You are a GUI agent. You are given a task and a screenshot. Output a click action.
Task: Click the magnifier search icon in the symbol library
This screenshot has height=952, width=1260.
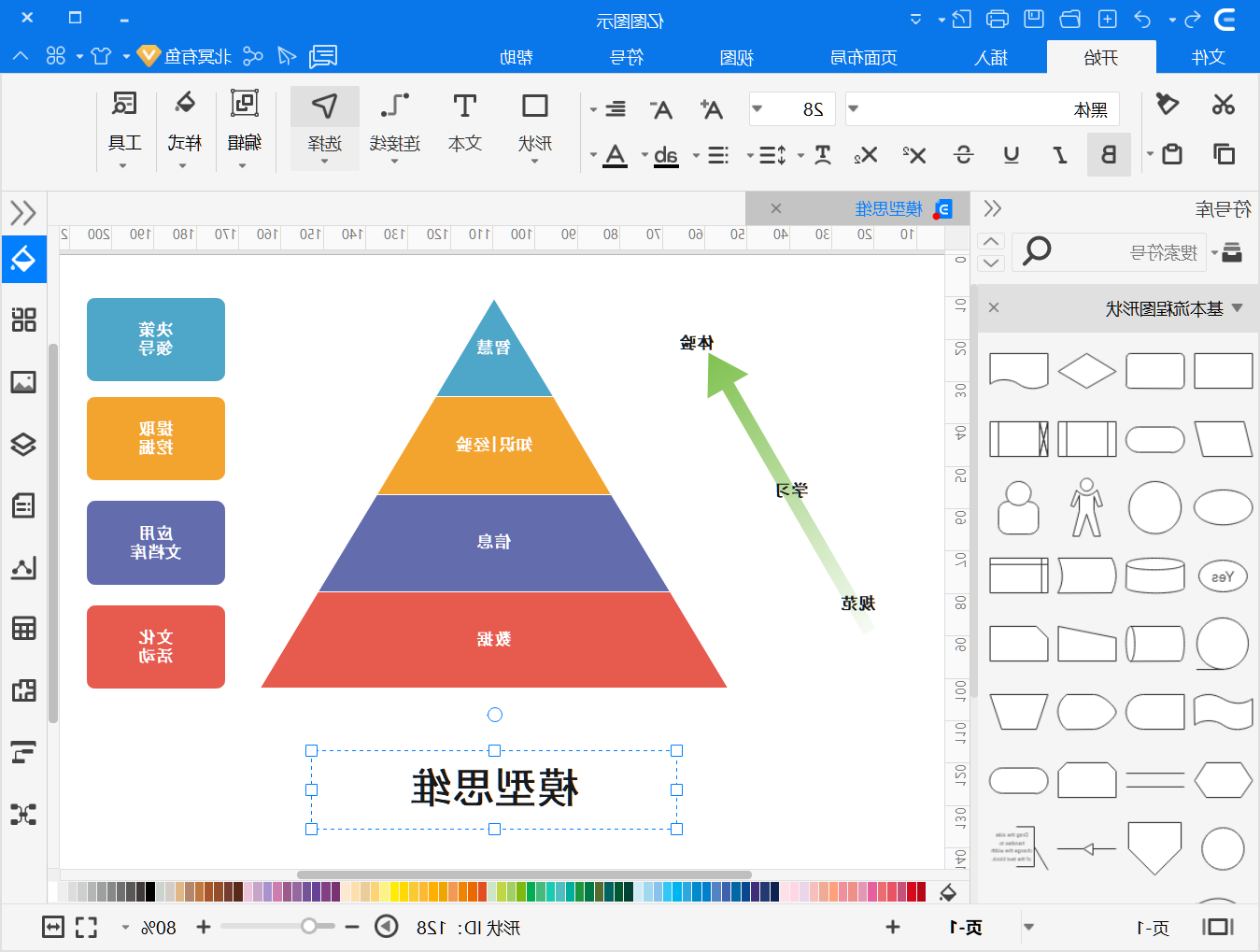click(1037, 250)
